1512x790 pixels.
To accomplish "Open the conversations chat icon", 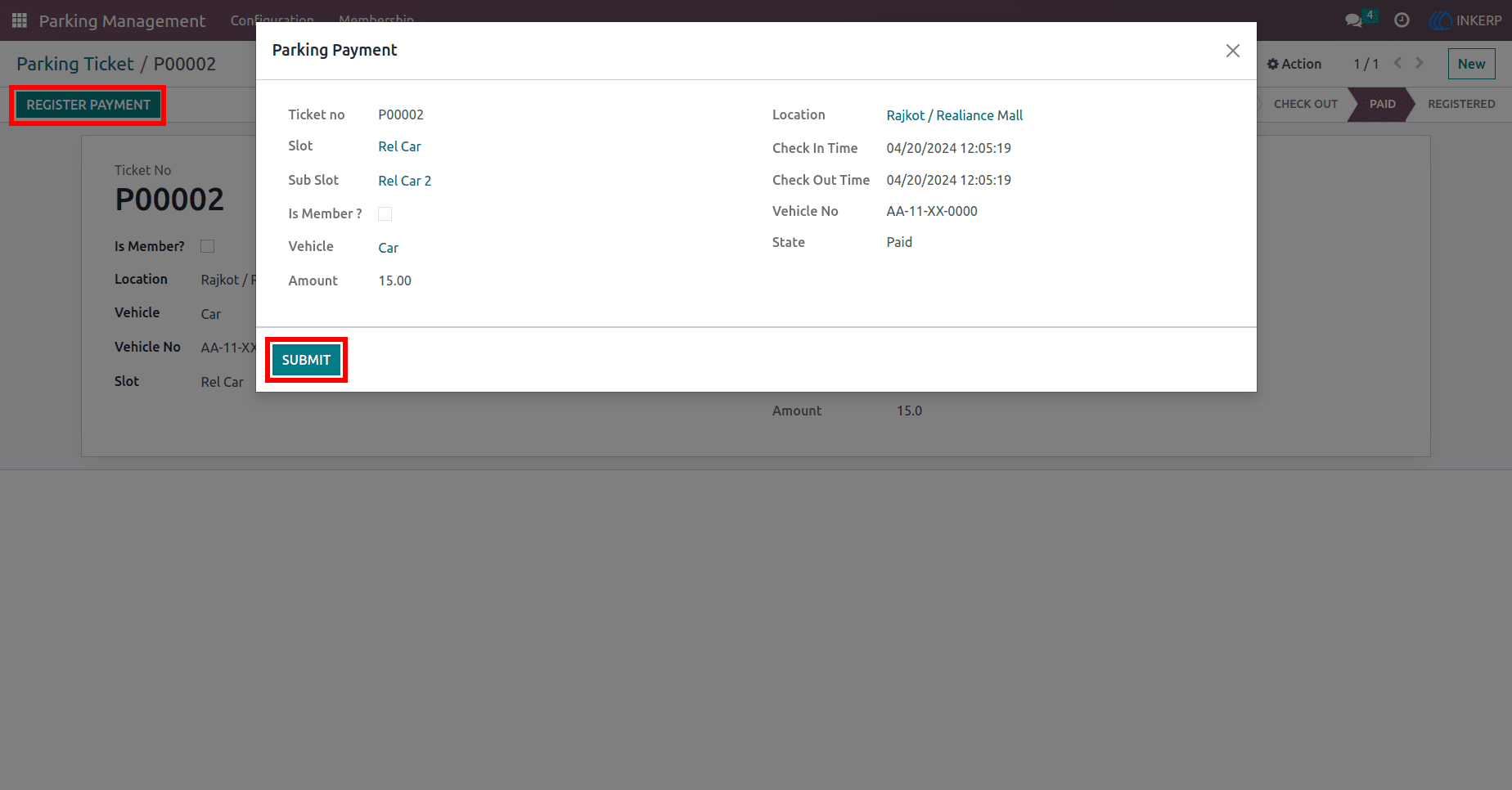I will coord(1354,20).
